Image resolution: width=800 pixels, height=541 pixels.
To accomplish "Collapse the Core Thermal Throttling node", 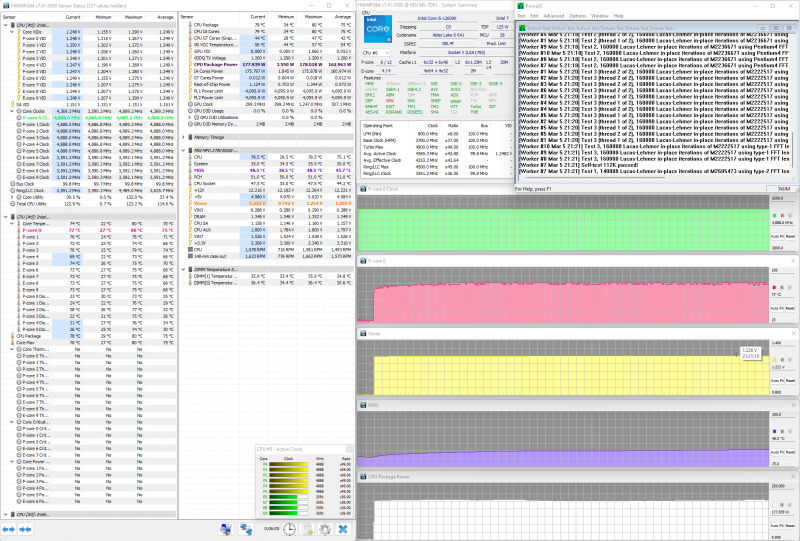I will [x=12, y=350].
